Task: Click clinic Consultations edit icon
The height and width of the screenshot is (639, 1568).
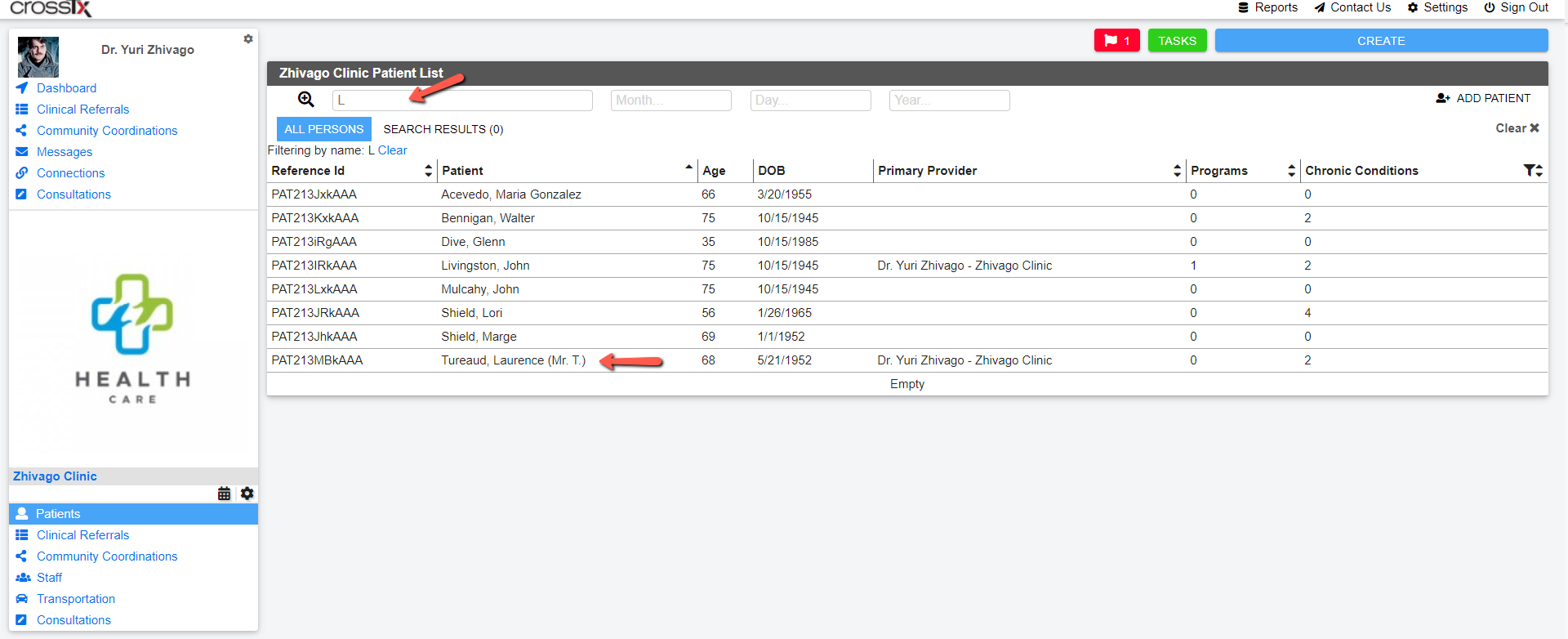Action: click(22, 620)
